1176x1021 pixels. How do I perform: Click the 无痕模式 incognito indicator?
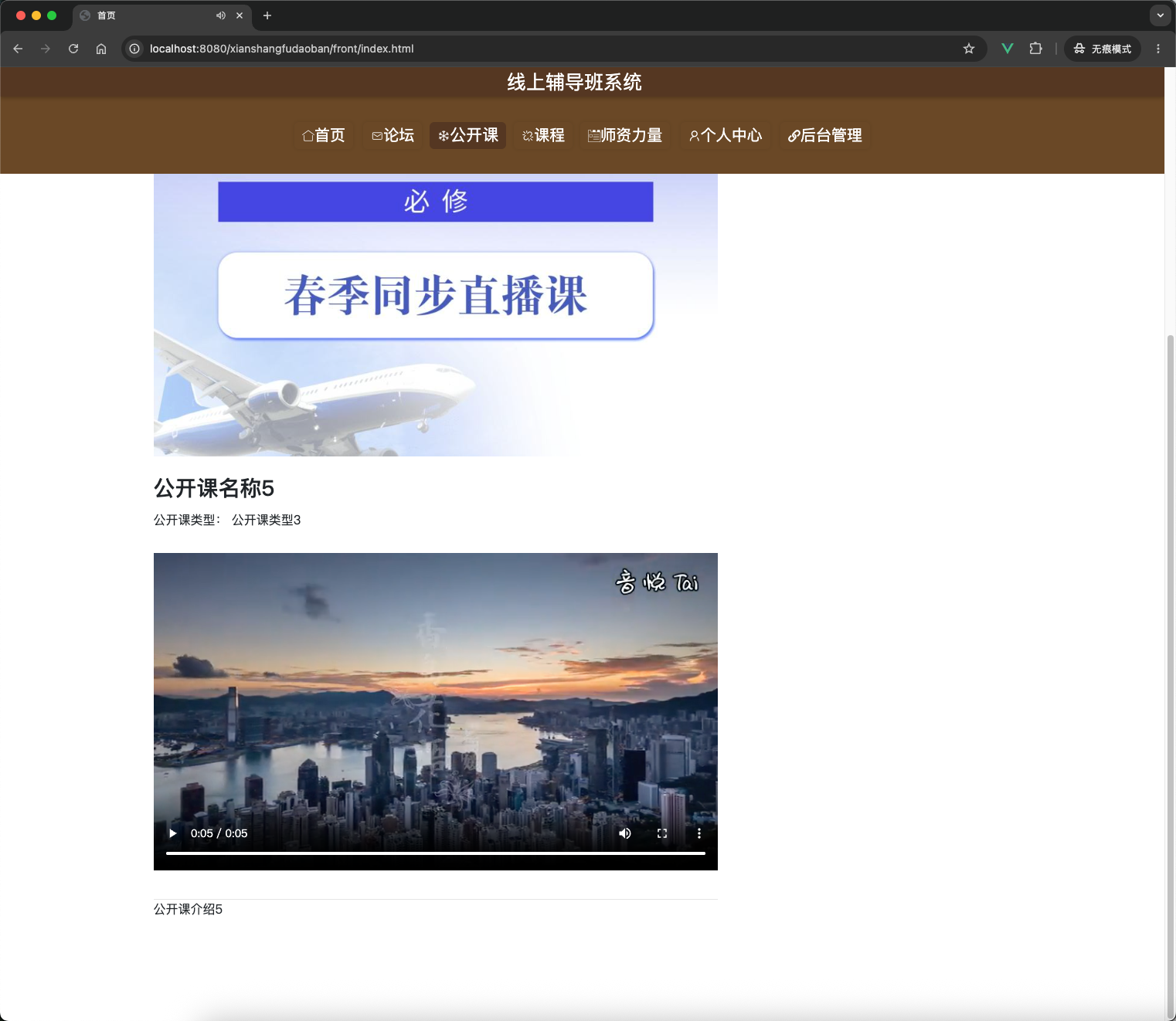coord(1103,49)
